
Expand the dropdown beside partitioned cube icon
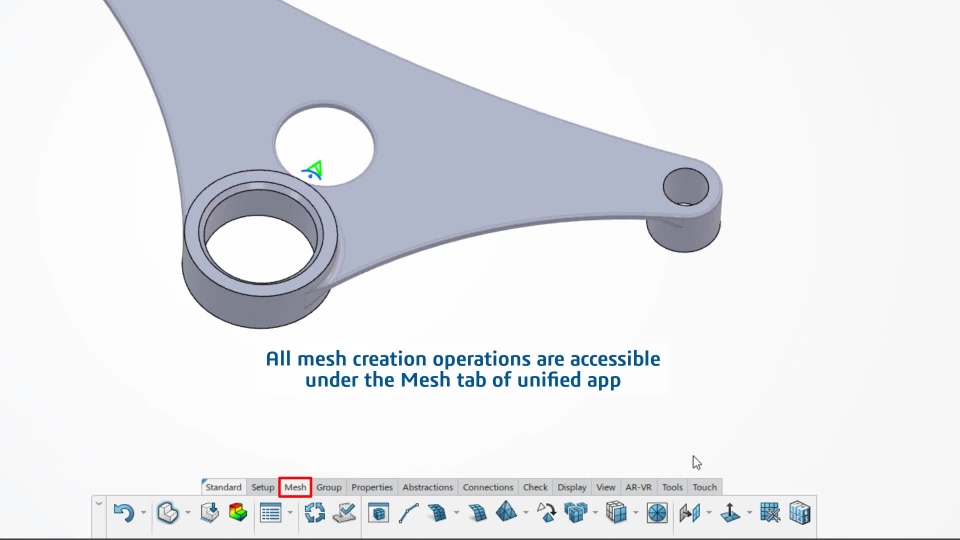coord(636,512)
